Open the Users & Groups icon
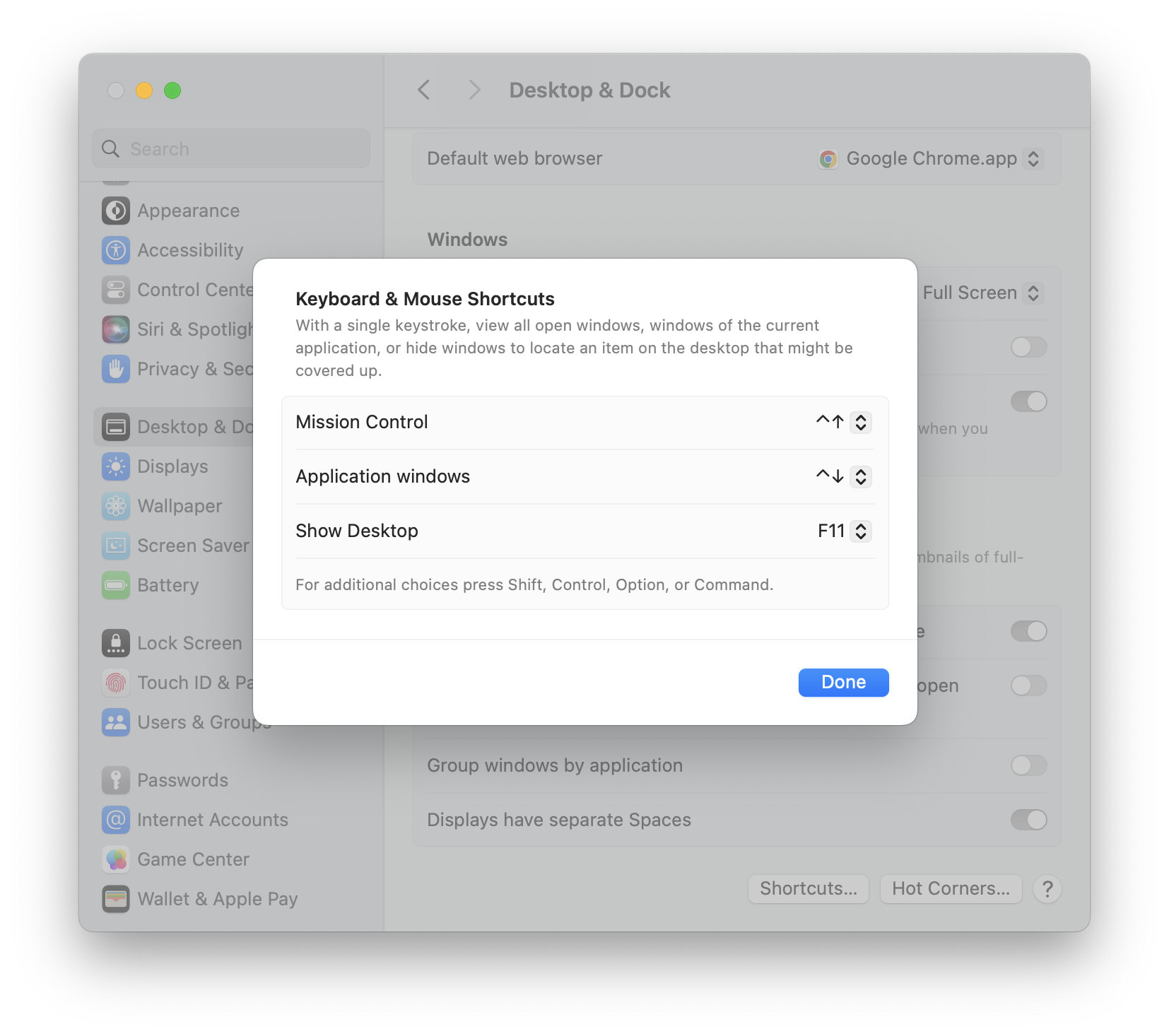The height and width of the screenshot is (1036, 1169). pyautogui.click(x=116, y=722)
